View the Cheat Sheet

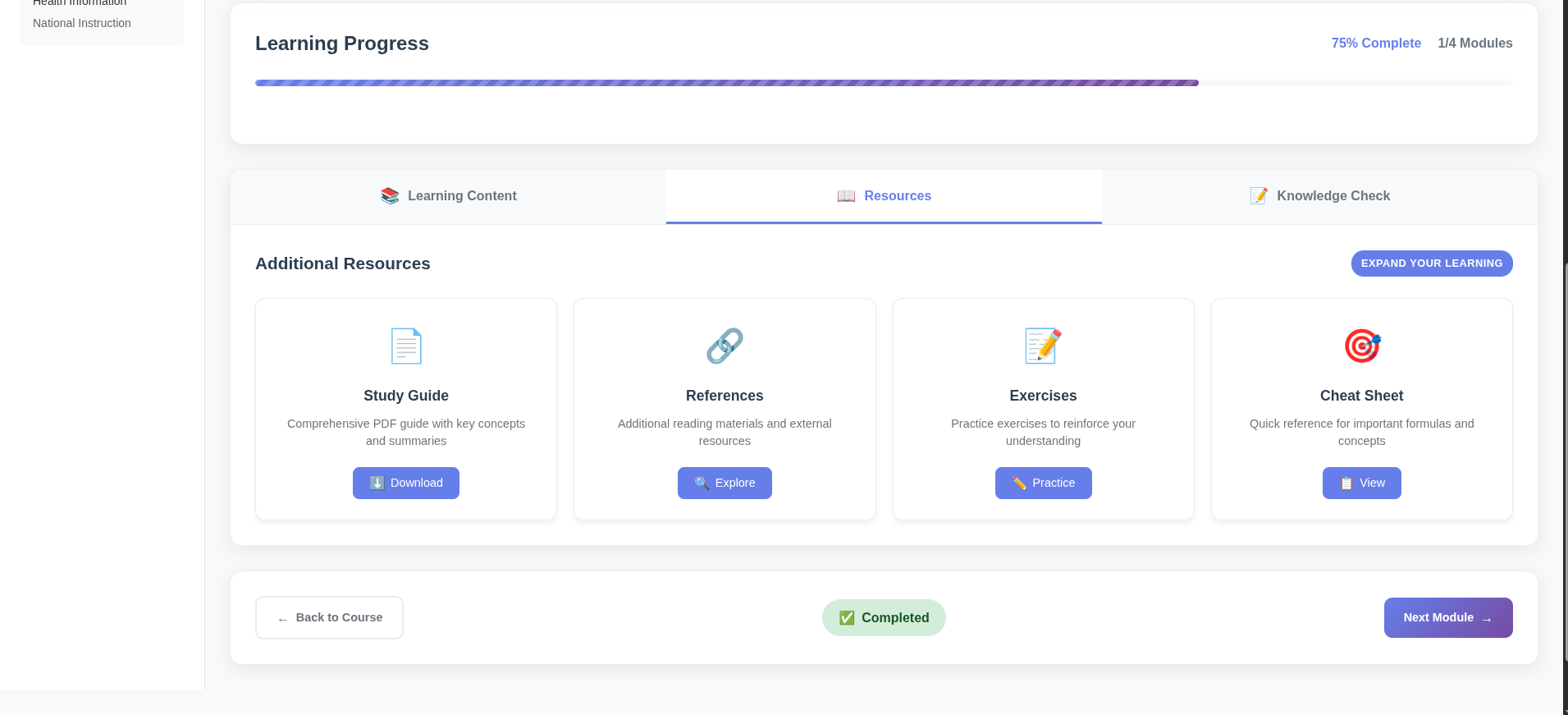1361,483
